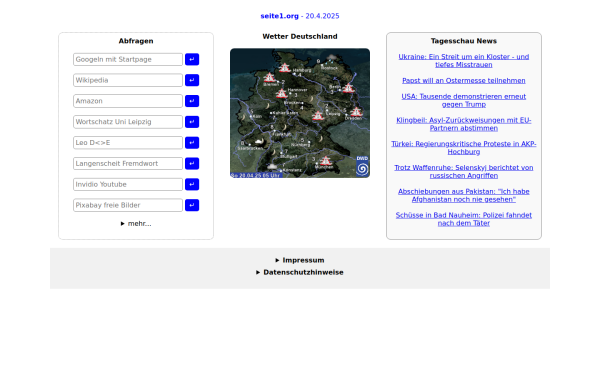Focus the Wikipedia search field
600x375 pixels.
tap(128, 80)
